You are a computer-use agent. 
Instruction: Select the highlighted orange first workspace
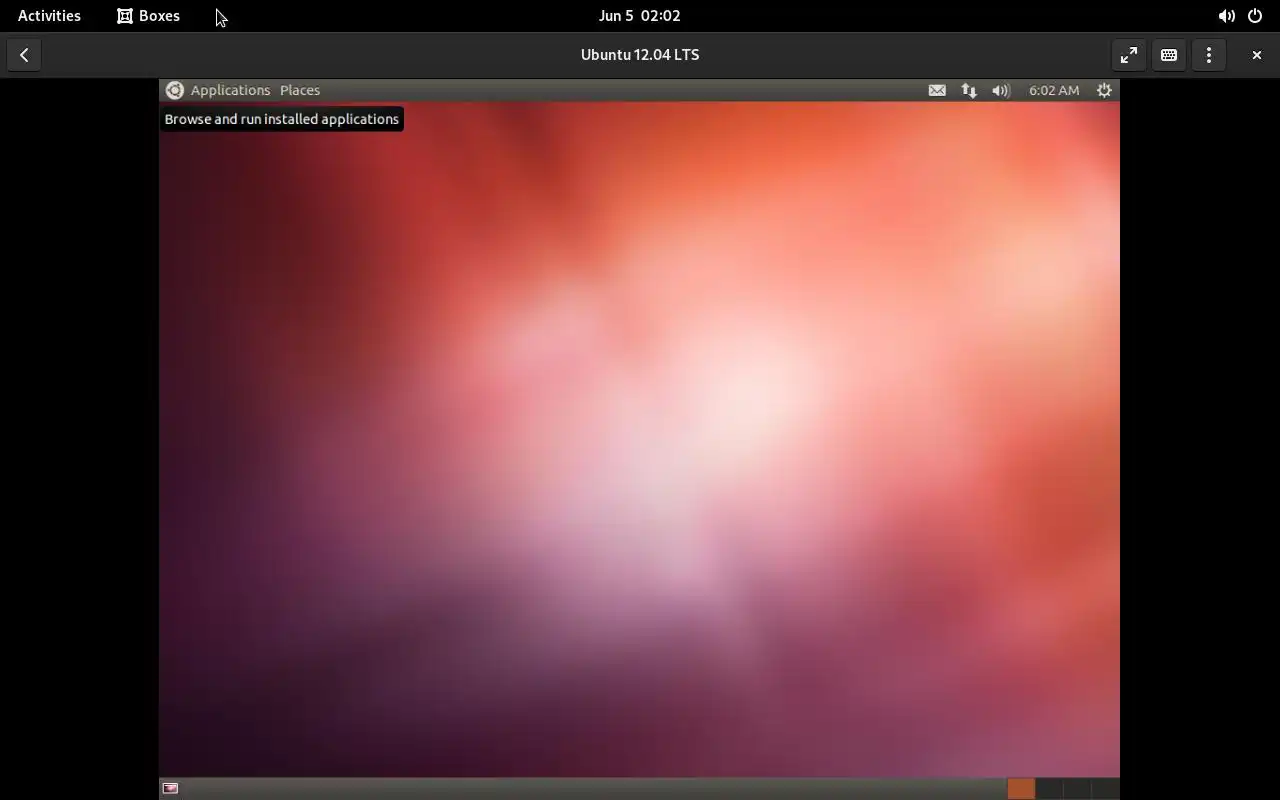[1021, 788]
